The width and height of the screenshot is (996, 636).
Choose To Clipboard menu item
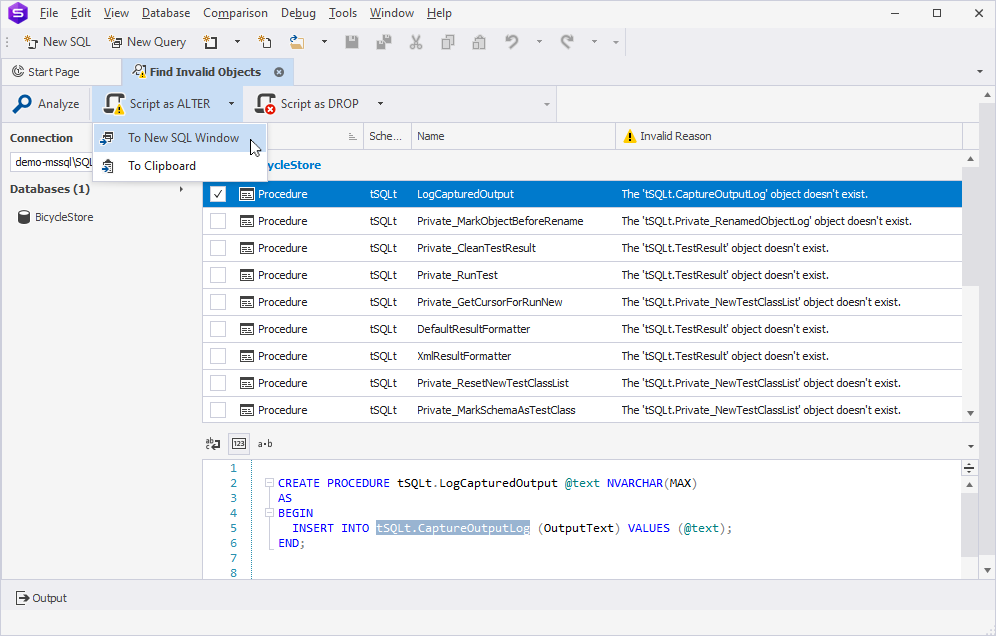(x=180, y=166)
